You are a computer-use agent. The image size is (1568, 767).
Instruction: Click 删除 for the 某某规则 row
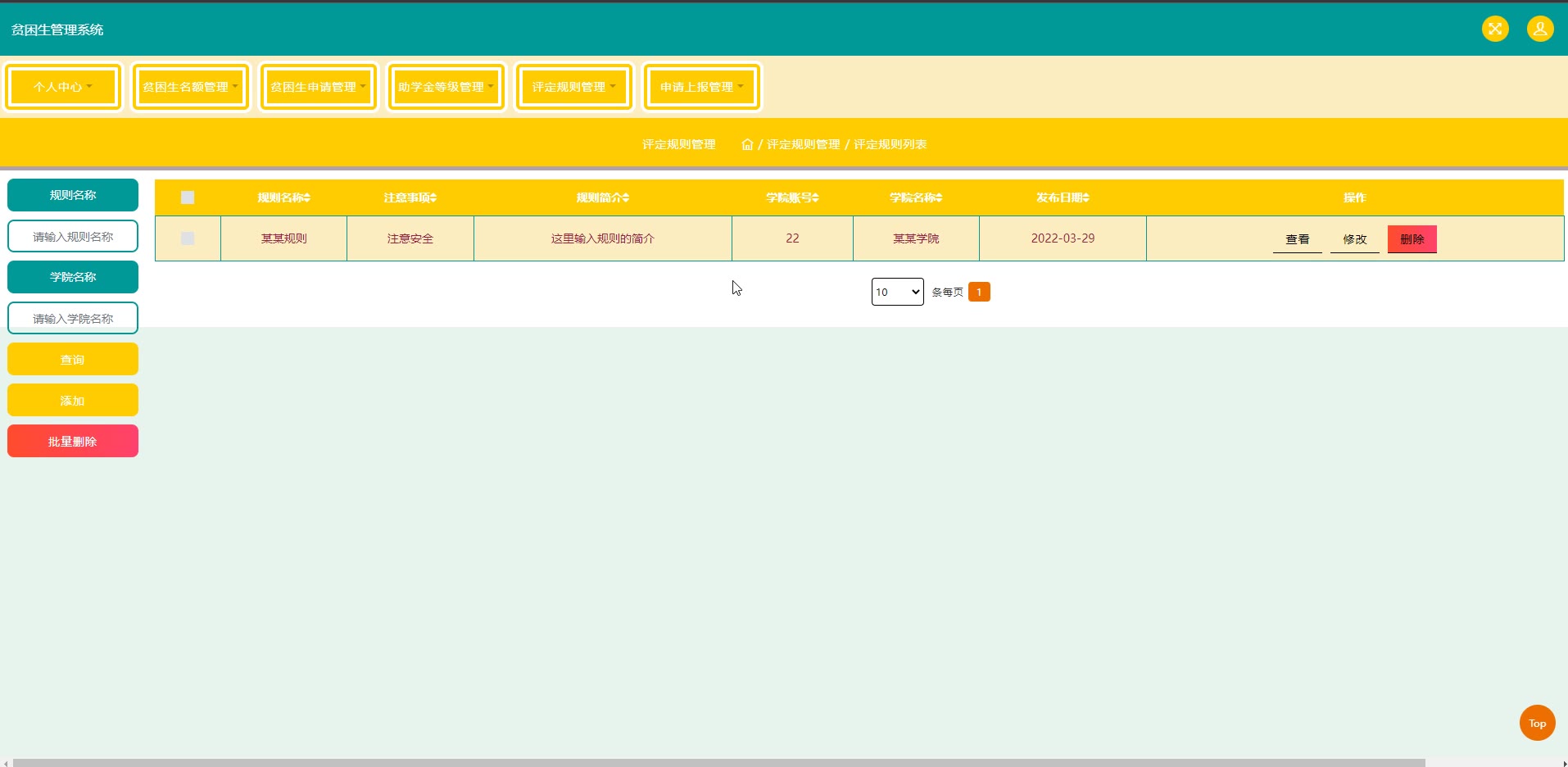(x=1412, y=239)
